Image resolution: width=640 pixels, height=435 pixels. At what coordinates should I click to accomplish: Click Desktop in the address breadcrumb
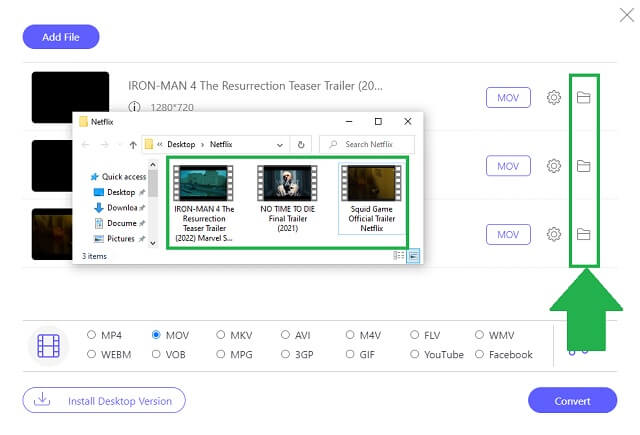pos(181,144)
